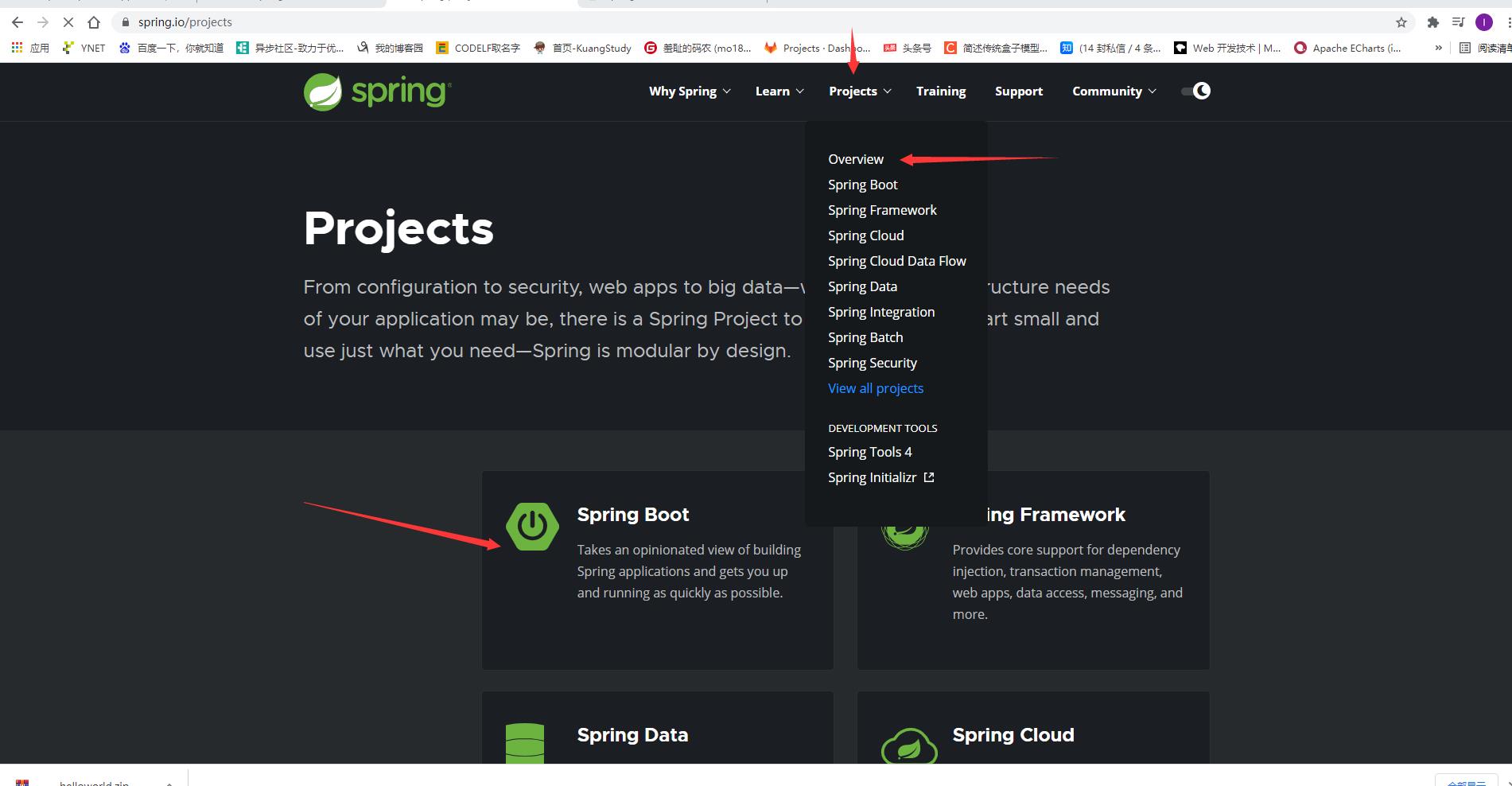Screen dimensions: 1512x786
Task: Open the 羞耻的码农 Gitee bookmark
Action: [x=698, y=48]
